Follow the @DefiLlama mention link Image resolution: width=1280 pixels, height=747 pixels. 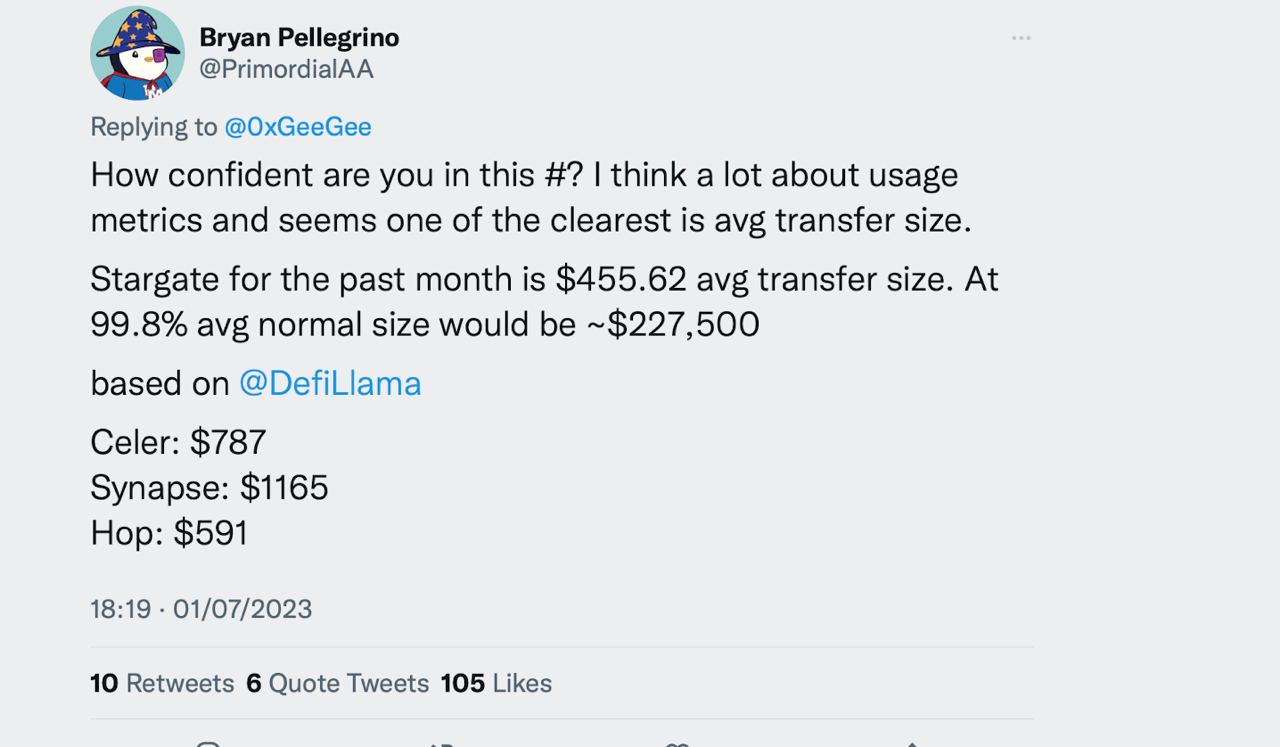[x=330, y=383]
